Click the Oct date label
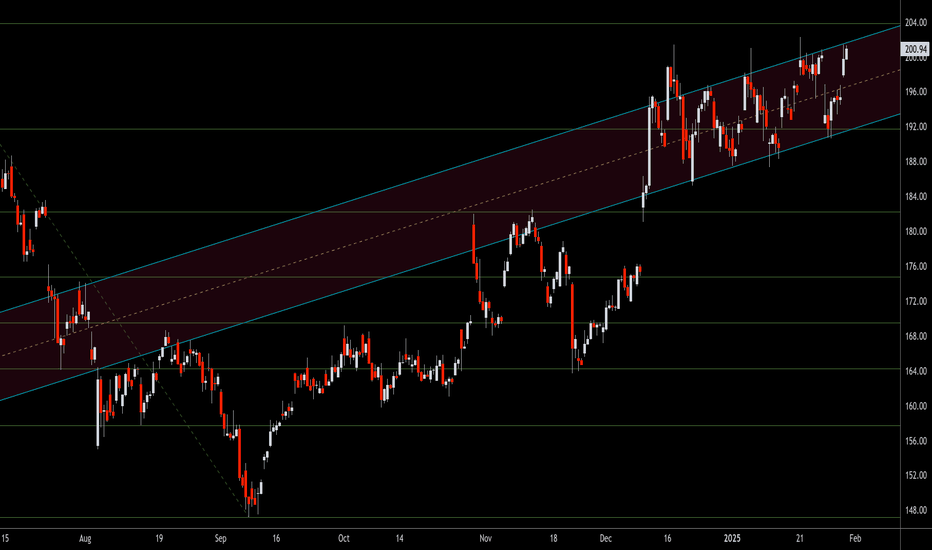 pos(344,539)
